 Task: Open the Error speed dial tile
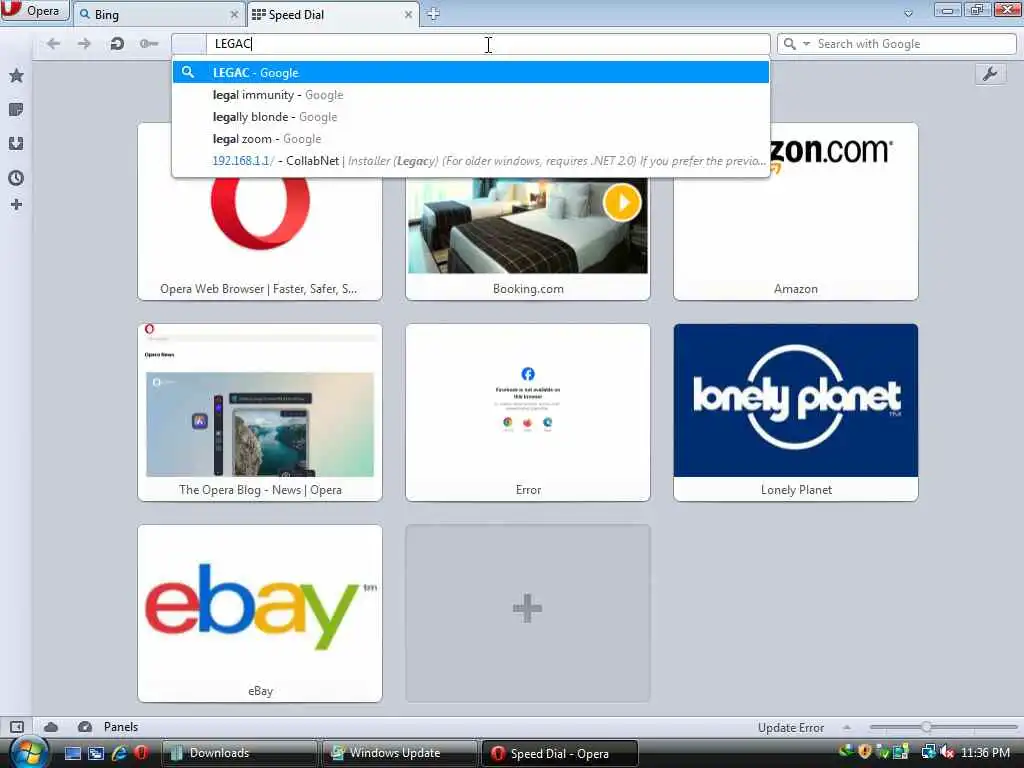[528, 413]
